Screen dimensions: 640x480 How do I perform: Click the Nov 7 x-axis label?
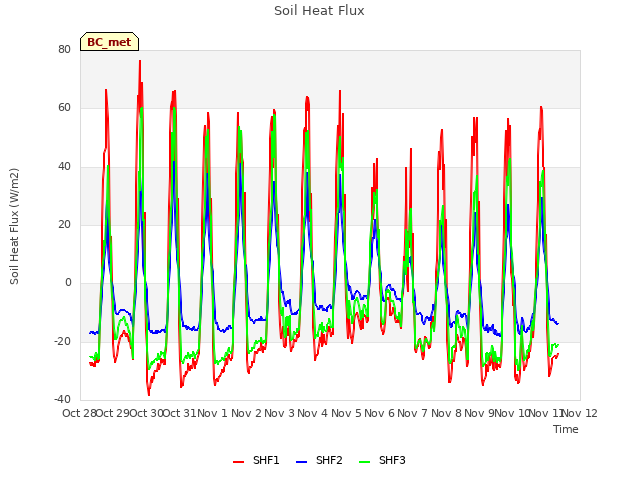pos(412,413)
